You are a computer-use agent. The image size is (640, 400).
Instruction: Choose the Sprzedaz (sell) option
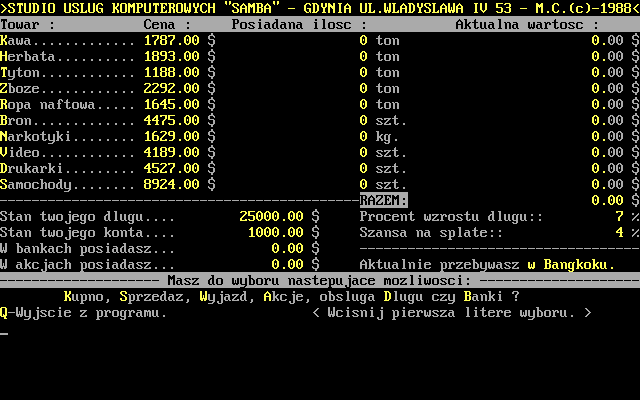point(155,297)
